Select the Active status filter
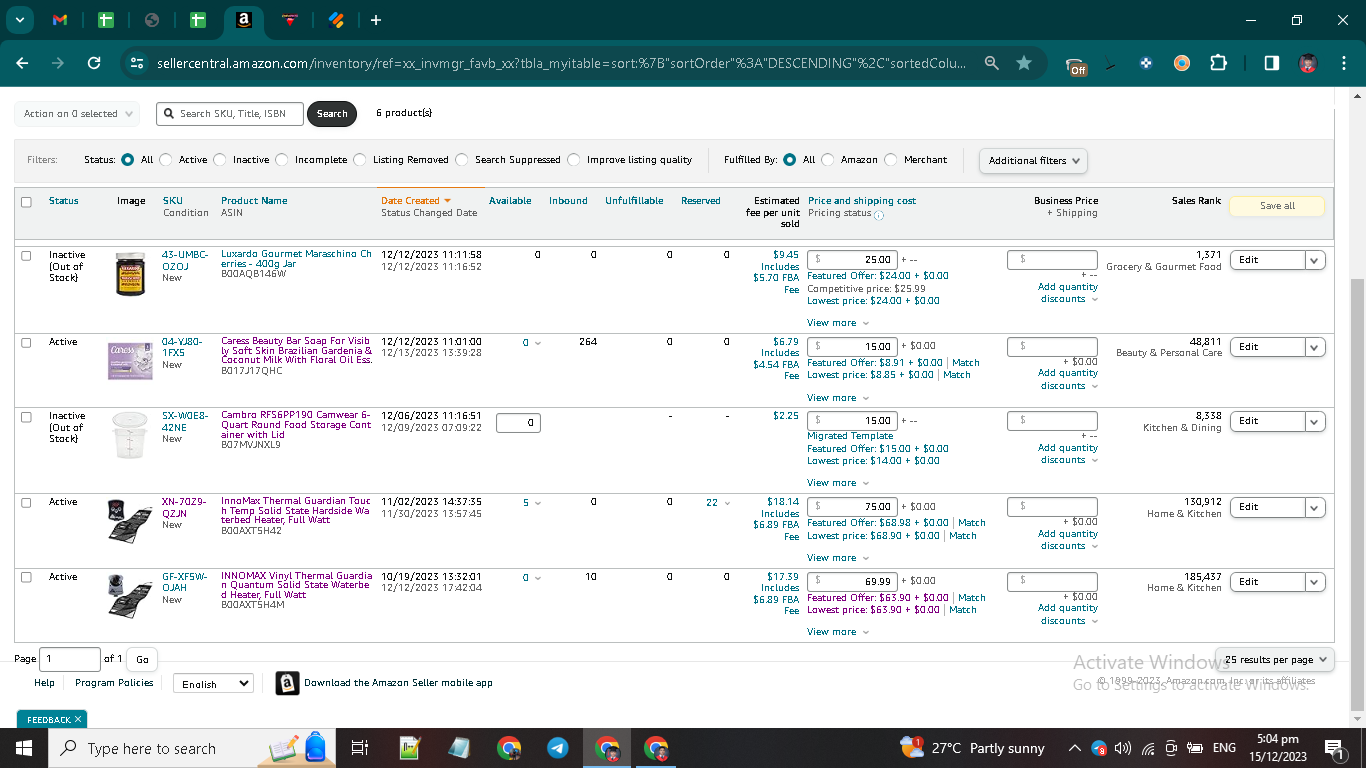The image size is (1366, 768). tap(166, 160)
